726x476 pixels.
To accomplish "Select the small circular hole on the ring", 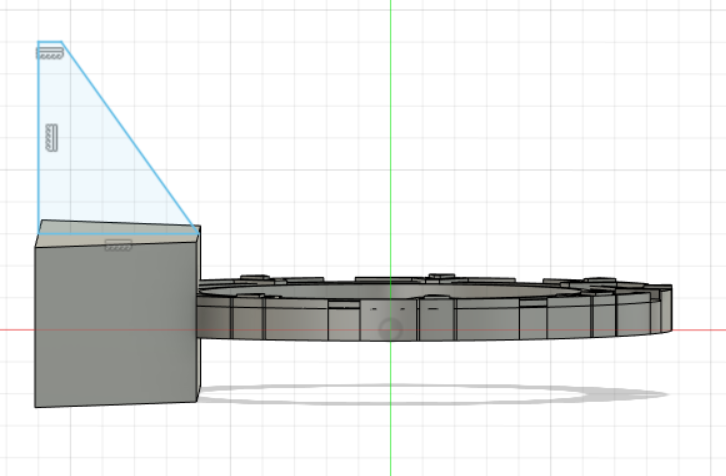I will (390, 328).
